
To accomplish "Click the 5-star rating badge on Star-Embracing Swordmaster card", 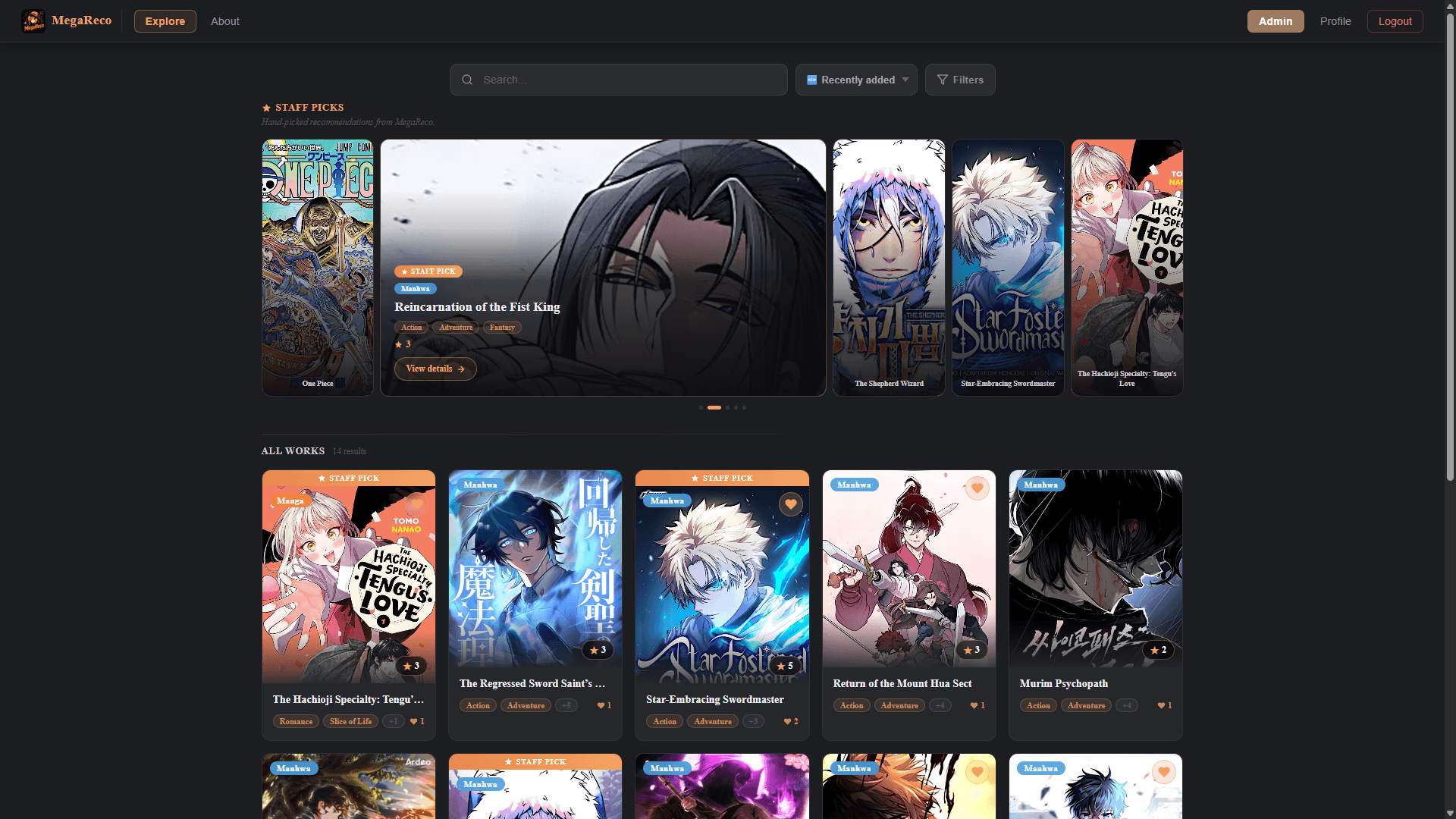I will coord(785,666).
